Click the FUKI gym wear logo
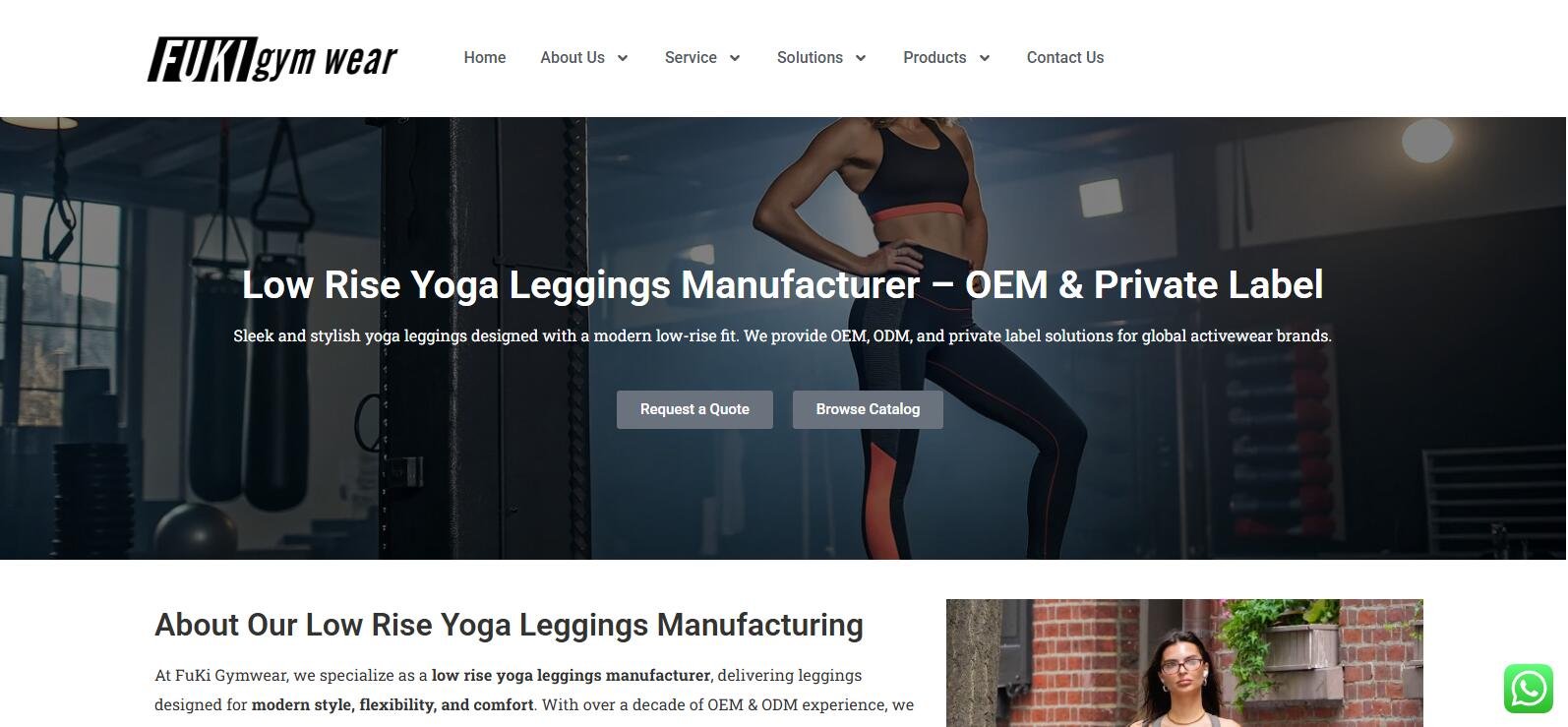Viewport: 1568px width, 727px height. click(x=272, y=59)
